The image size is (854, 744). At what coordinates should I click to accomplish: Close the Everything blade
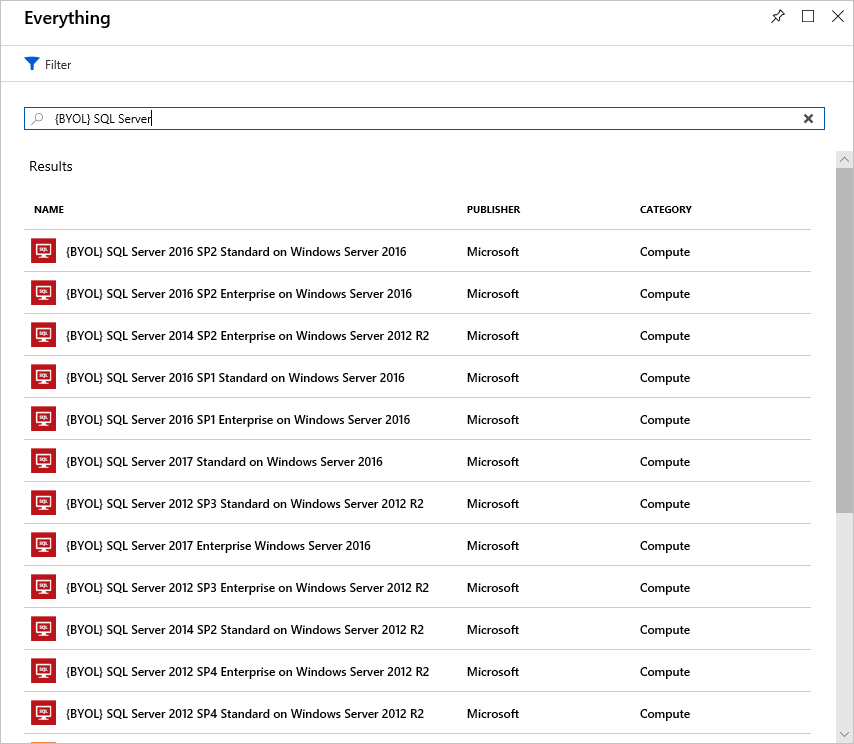coord(838,17)
